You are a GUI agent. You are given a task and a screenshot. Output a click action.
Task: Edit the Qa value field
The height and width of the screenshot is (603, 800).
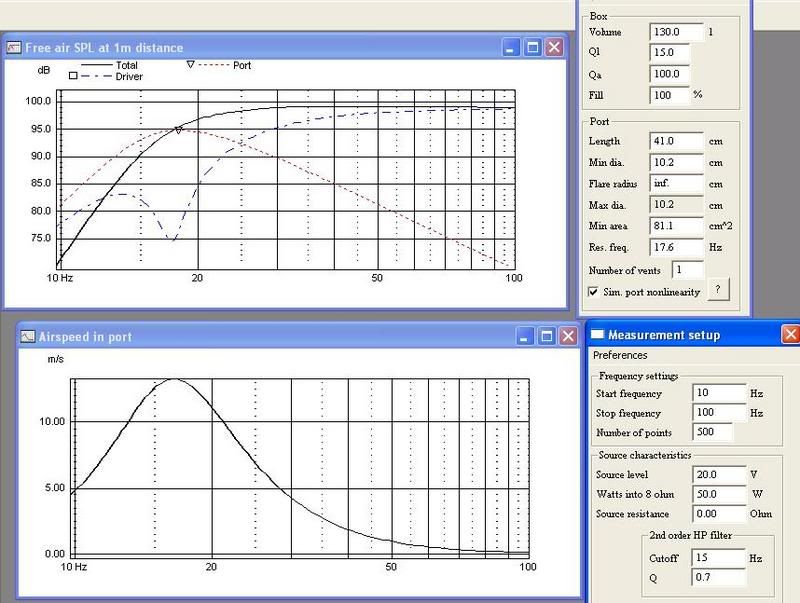[669, 74]
